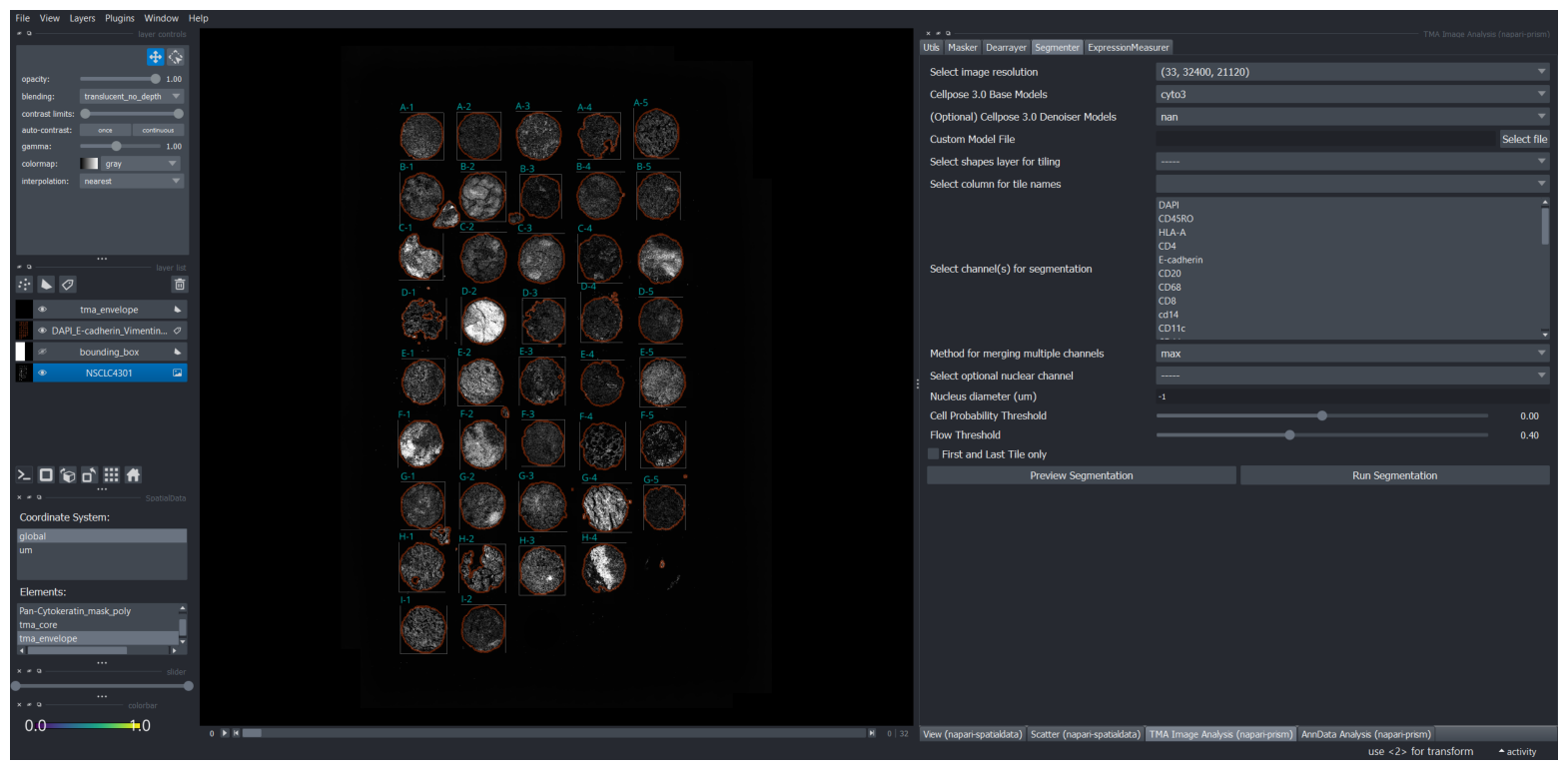Switch to Scatter (napari-spatialdata) tab

(1085, 734)
